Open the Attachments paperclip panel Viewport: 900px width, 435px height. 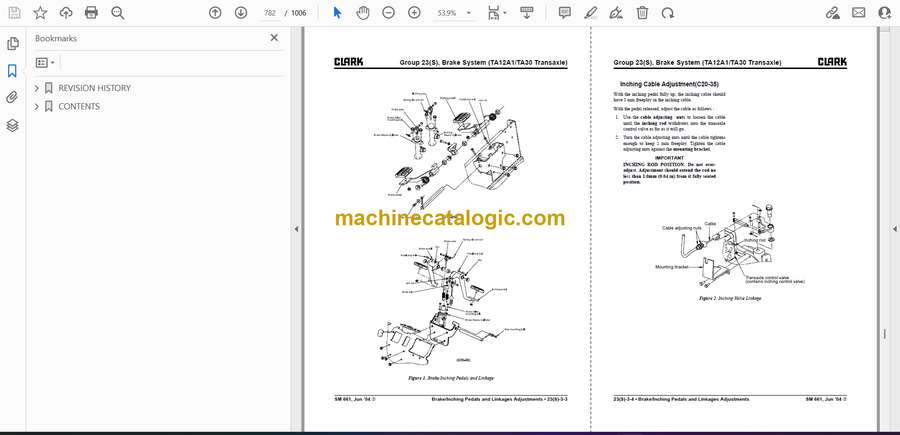(x=13, y=98)
